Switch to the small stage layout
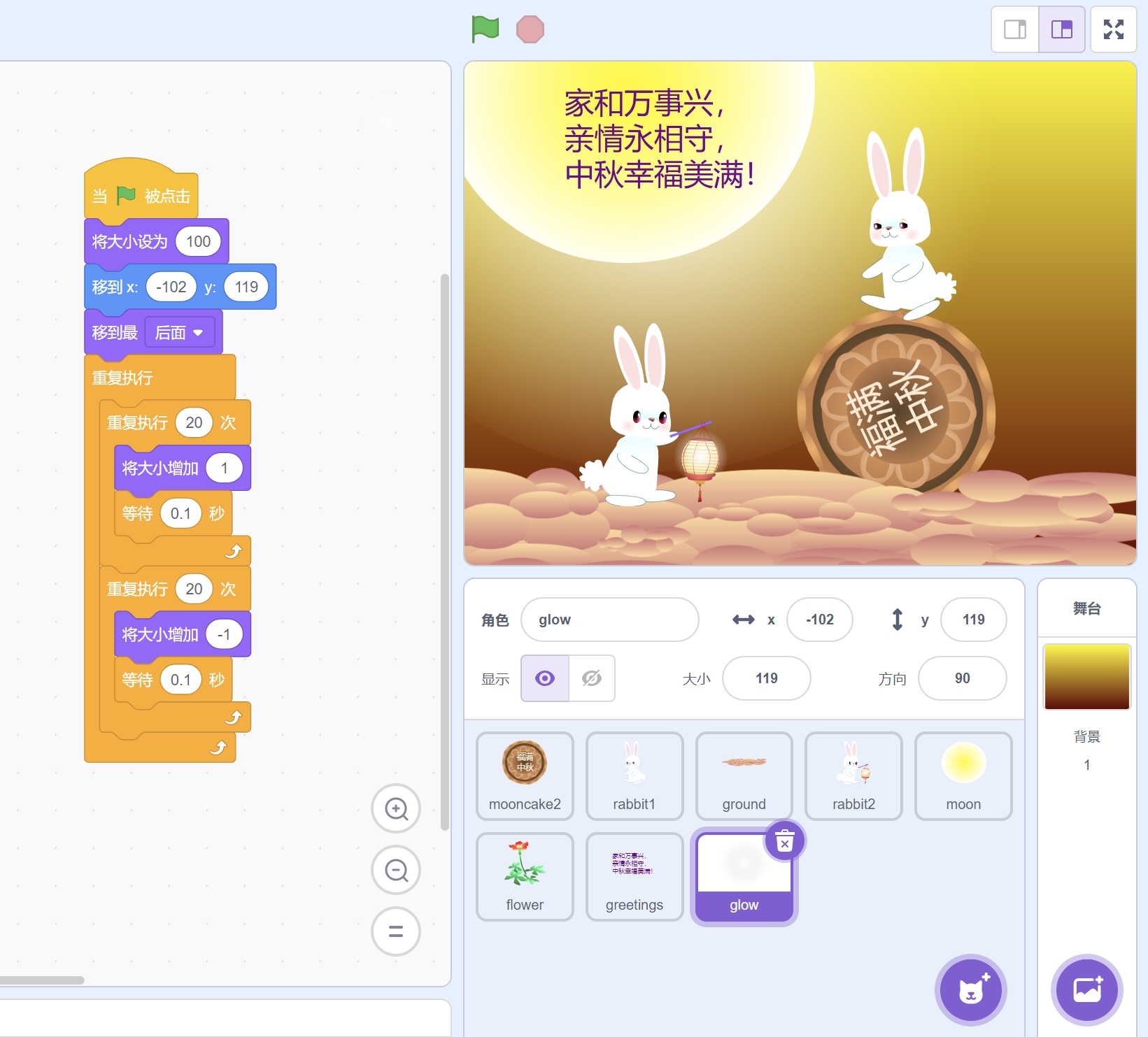The image size is (1148, 1037). click(1014, 29)
